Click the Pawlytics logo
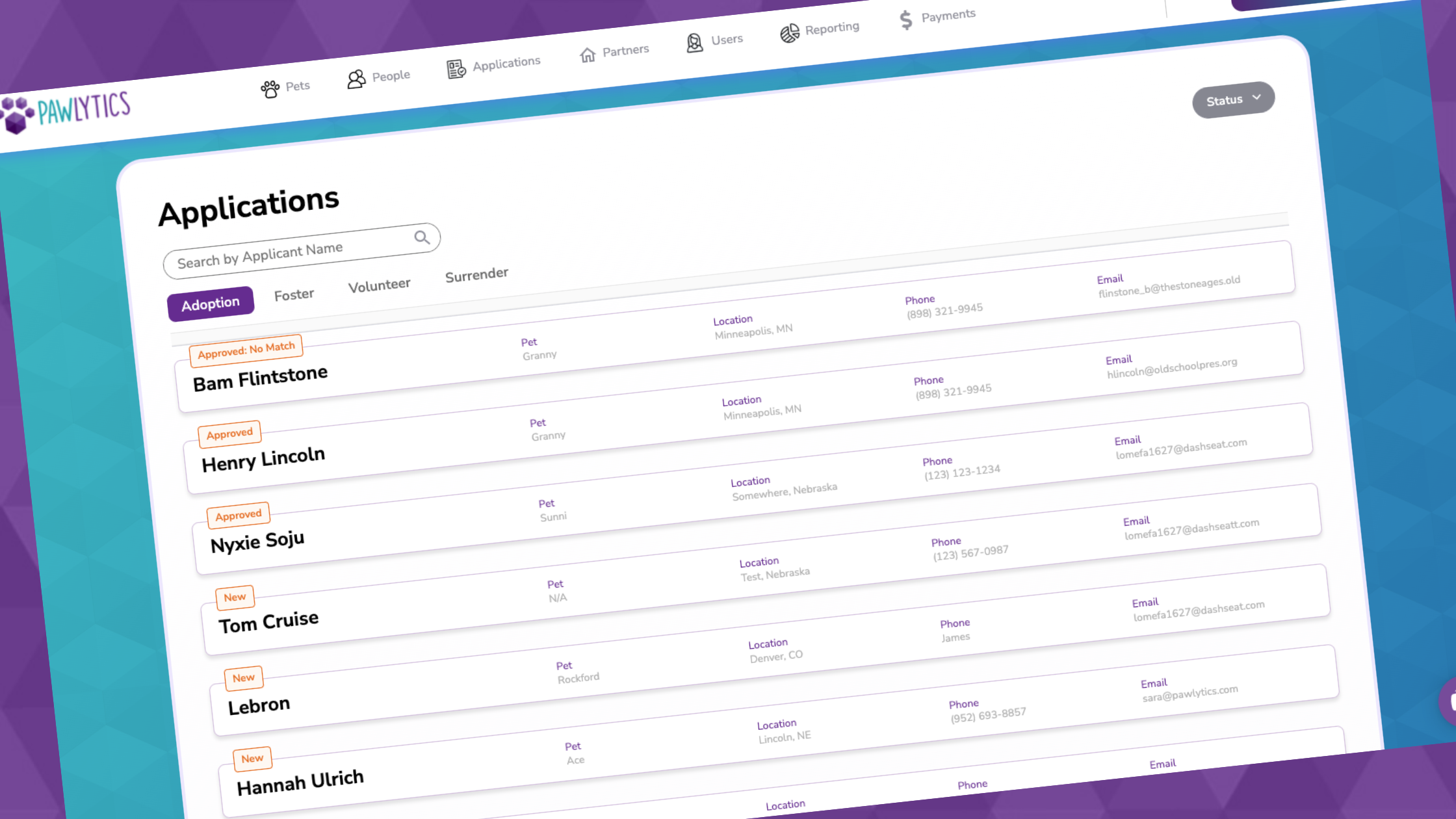This screenshot has width=1456, height=819. point(65,112)
